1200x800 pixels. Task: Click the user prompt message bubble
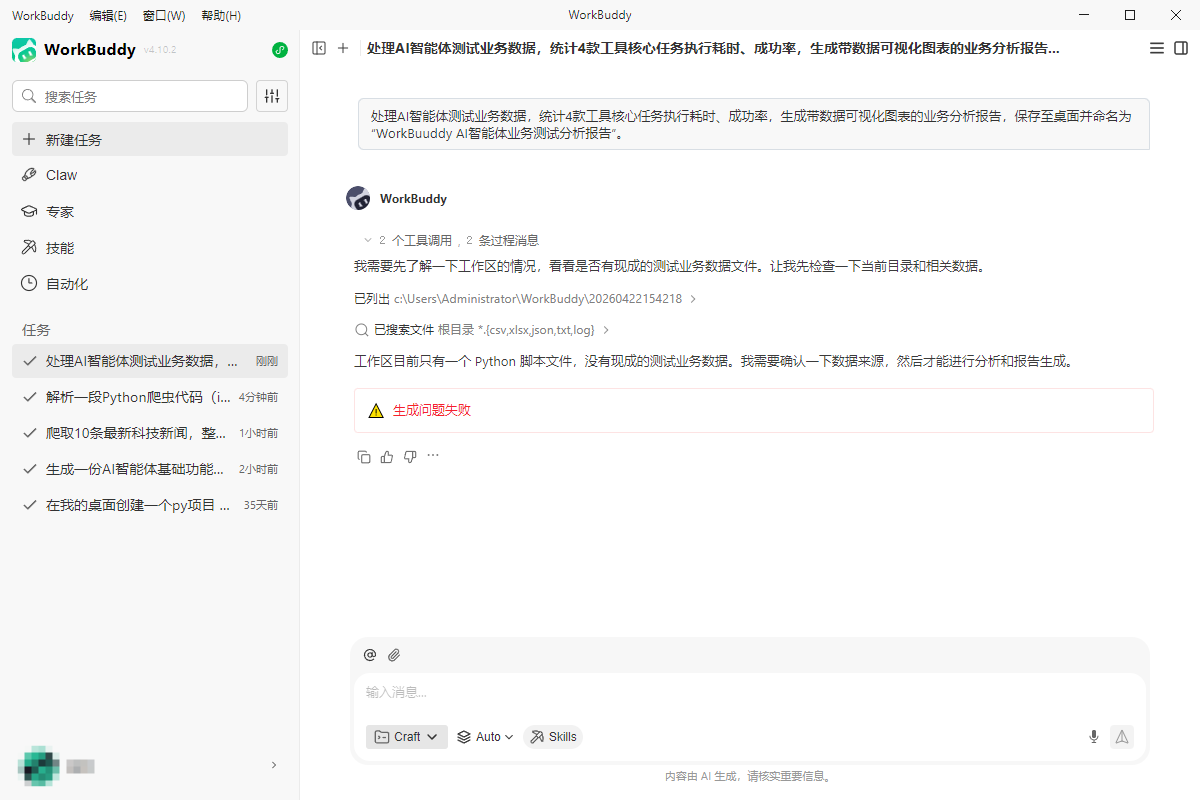coord(754,124)
